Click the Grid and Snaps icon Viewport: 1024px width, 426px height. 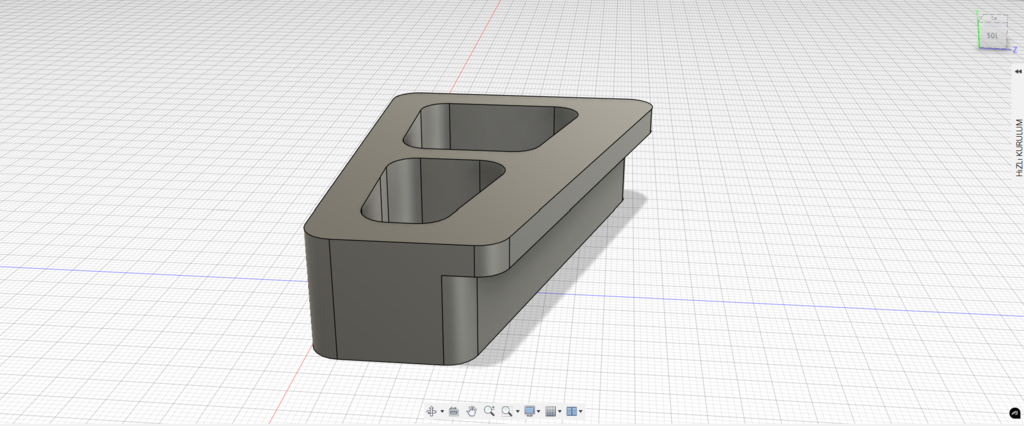coord(551,411)
